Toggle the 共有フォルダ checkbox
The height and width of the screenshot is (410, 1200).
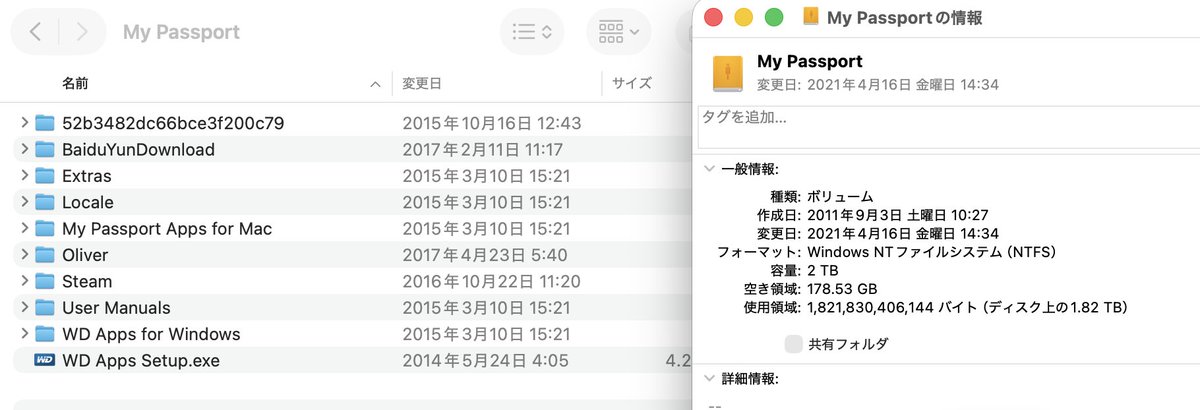[x=793, y=344]
